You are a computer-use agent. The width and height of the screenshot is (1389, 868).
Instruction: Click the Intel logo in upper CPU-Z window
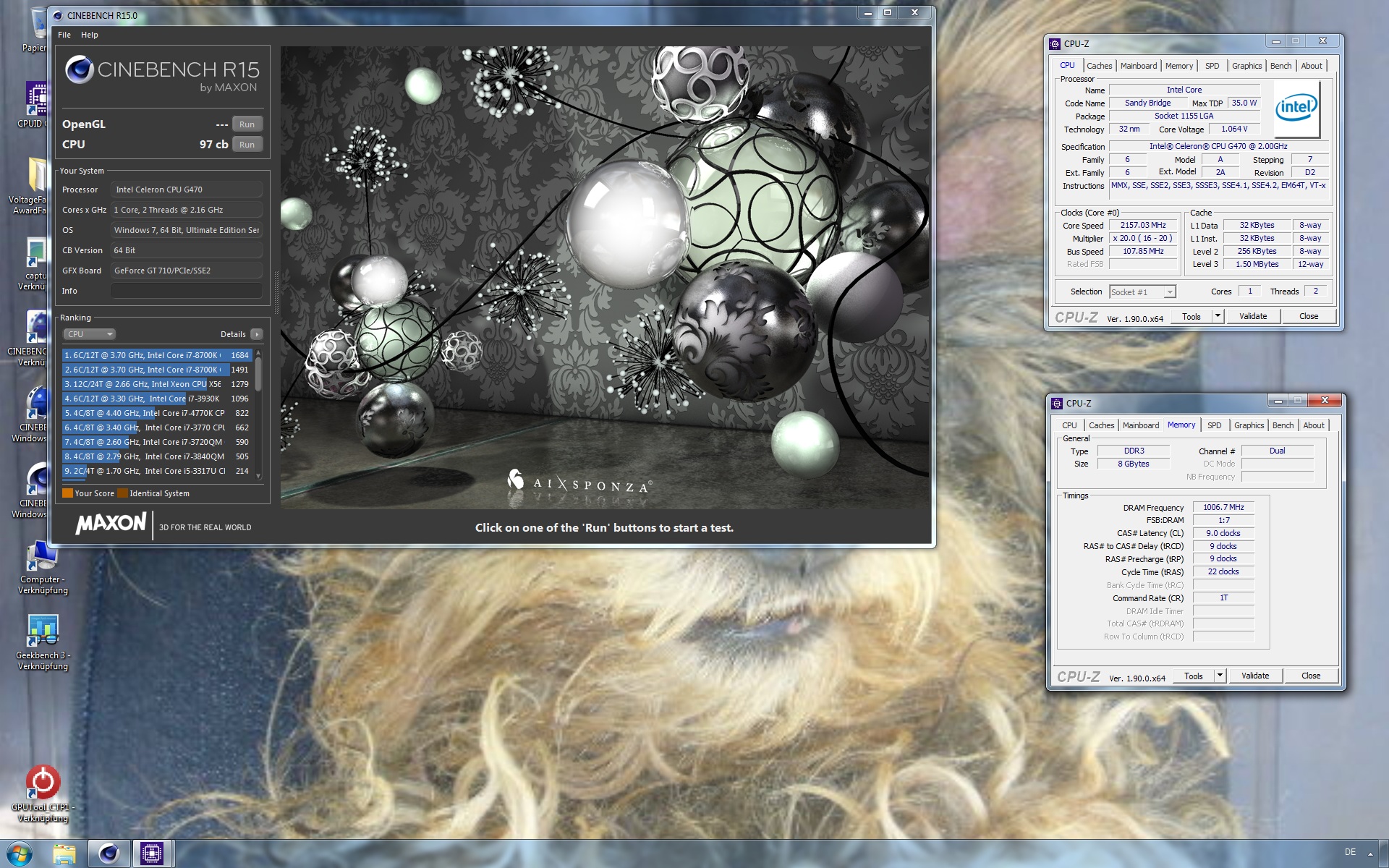pos(1296,109)
